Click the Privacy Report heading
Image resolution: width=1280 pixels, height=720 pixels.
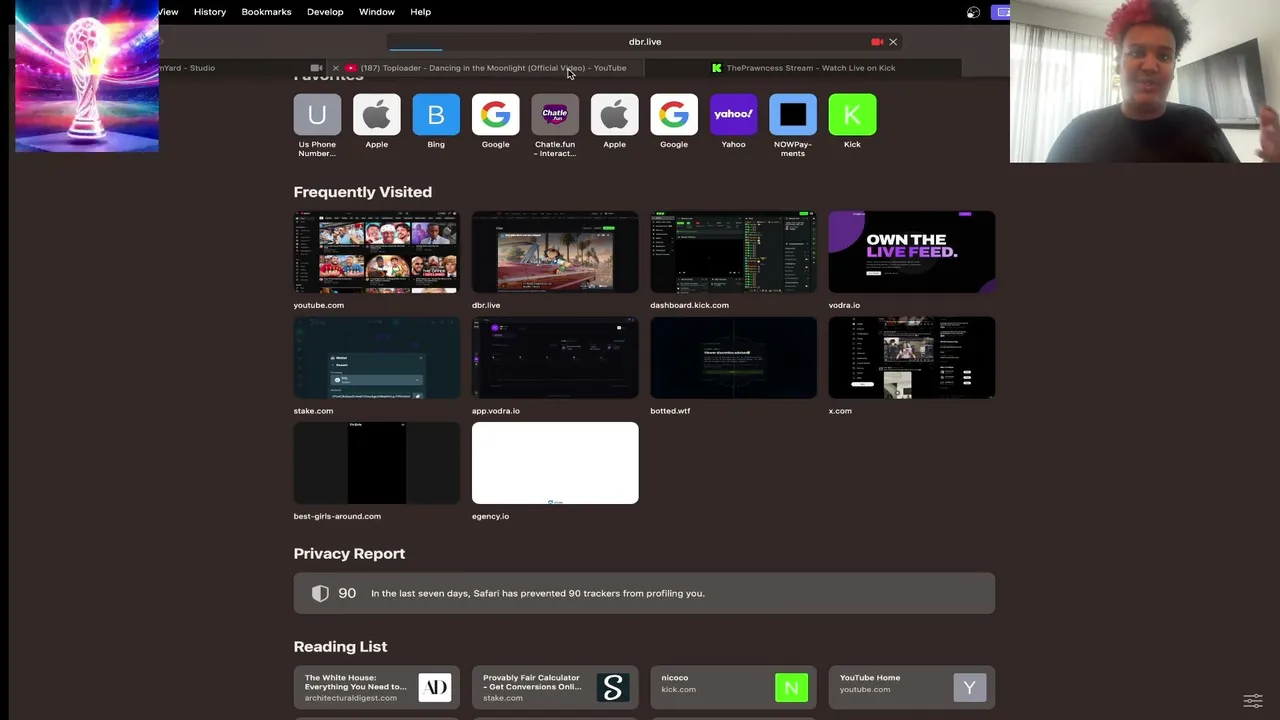pos(349,554)
